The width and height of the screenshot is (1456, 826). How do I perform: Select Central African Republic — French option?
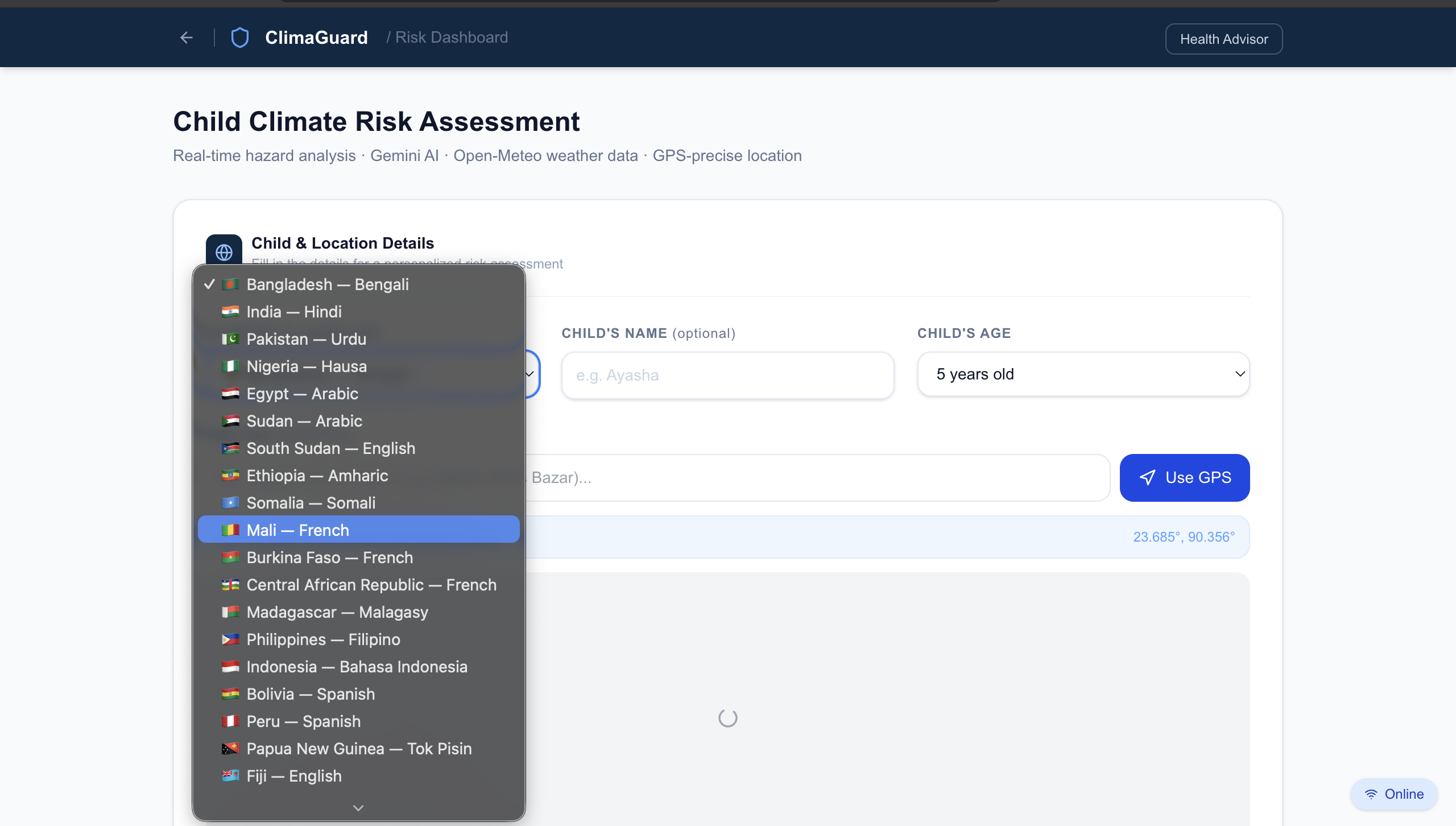(358, 585)
